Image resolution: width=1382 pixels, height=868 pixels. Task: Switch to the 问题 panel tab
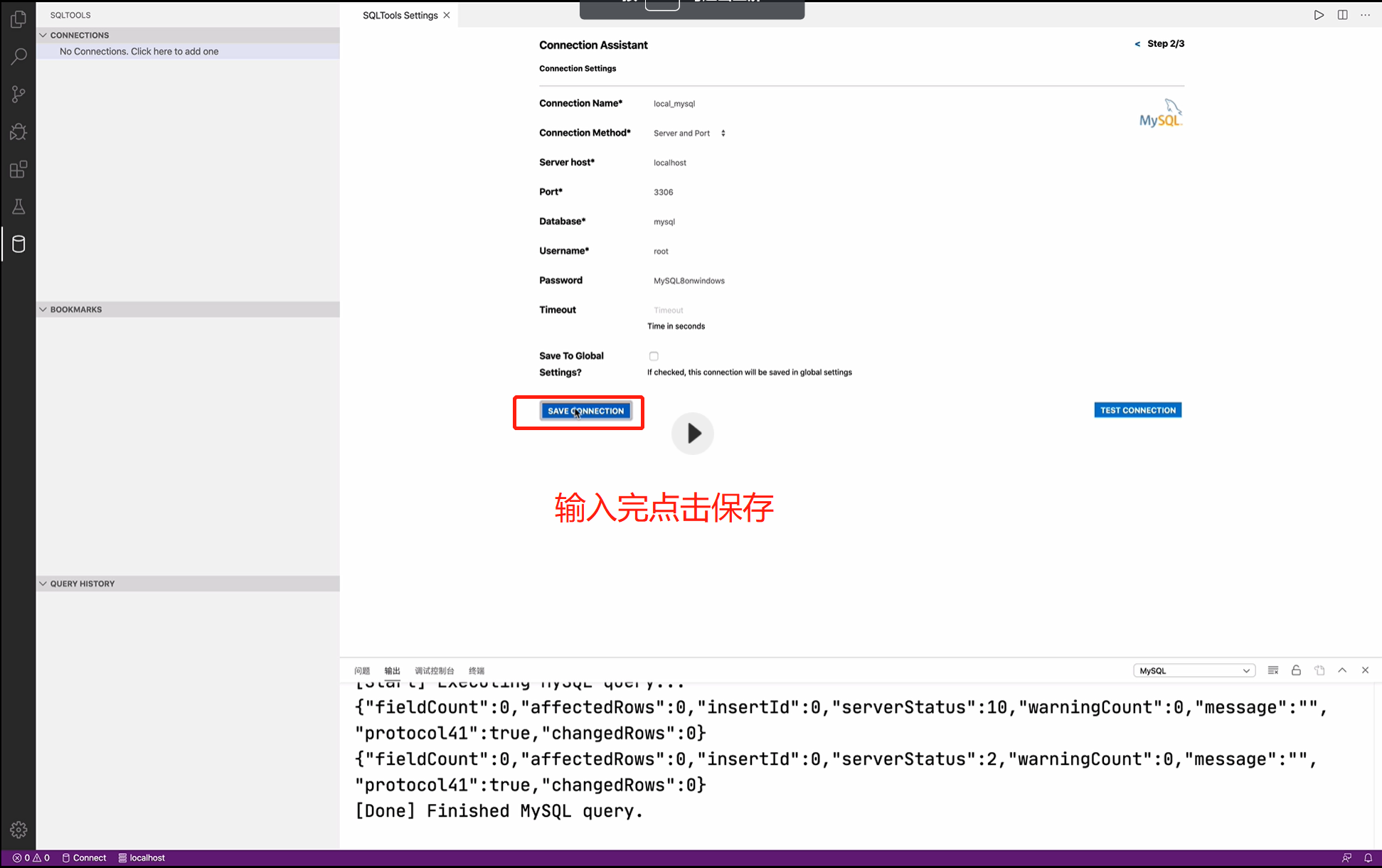click(x=362, y=670)
